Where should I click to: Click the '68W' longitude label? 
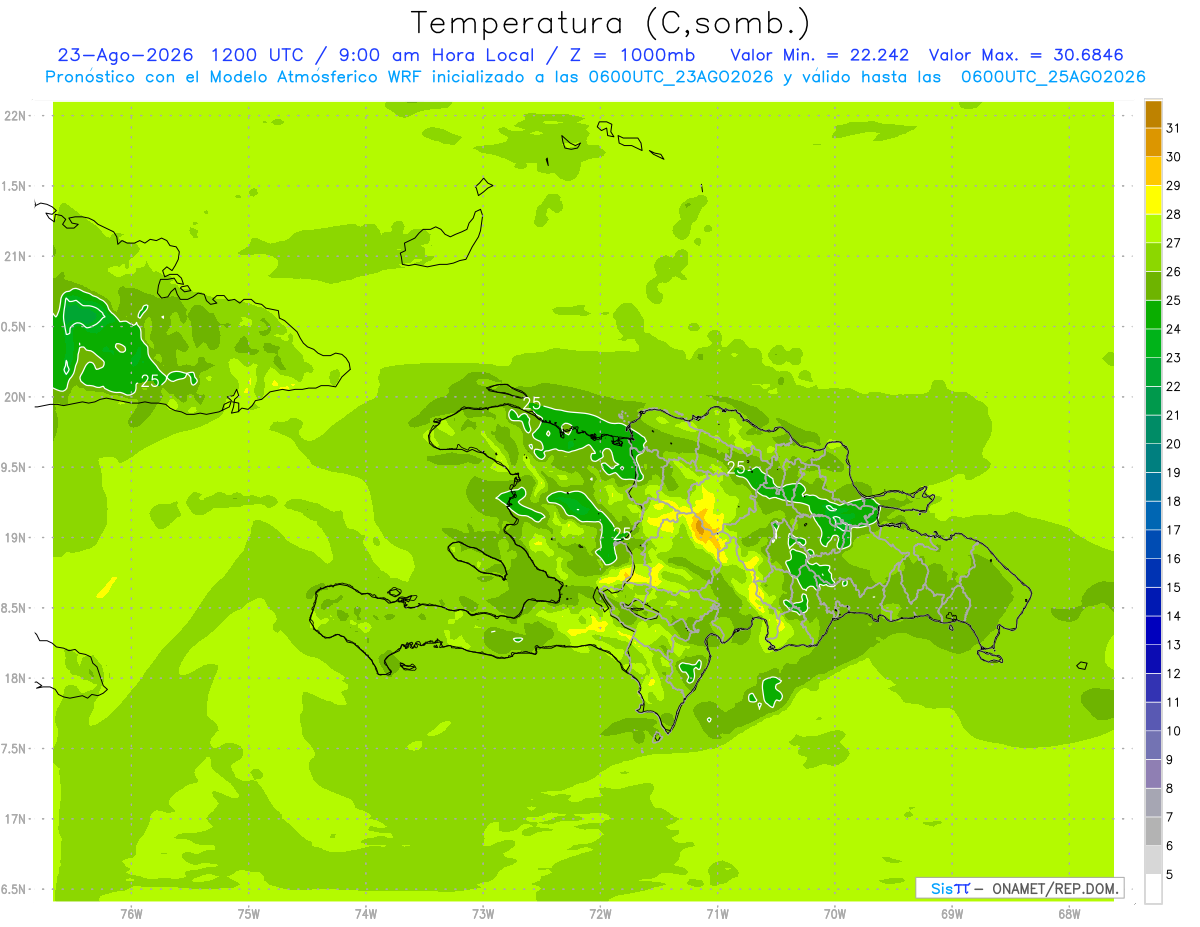click(1069, 915)
